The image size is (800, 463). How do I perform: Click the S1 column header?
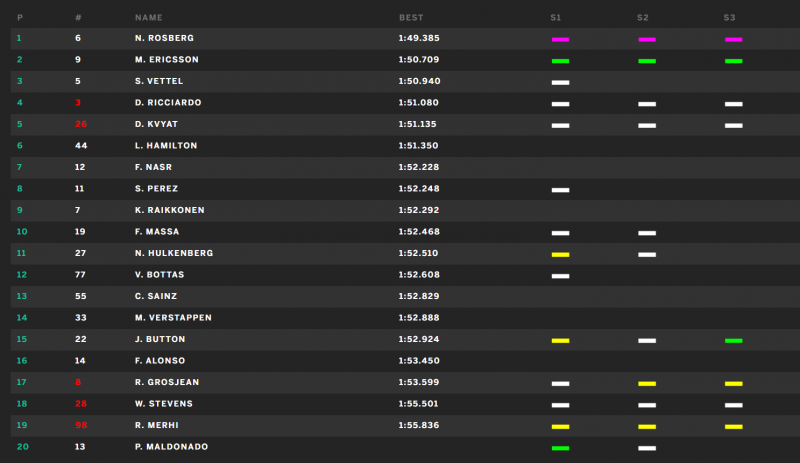[556, 17]
